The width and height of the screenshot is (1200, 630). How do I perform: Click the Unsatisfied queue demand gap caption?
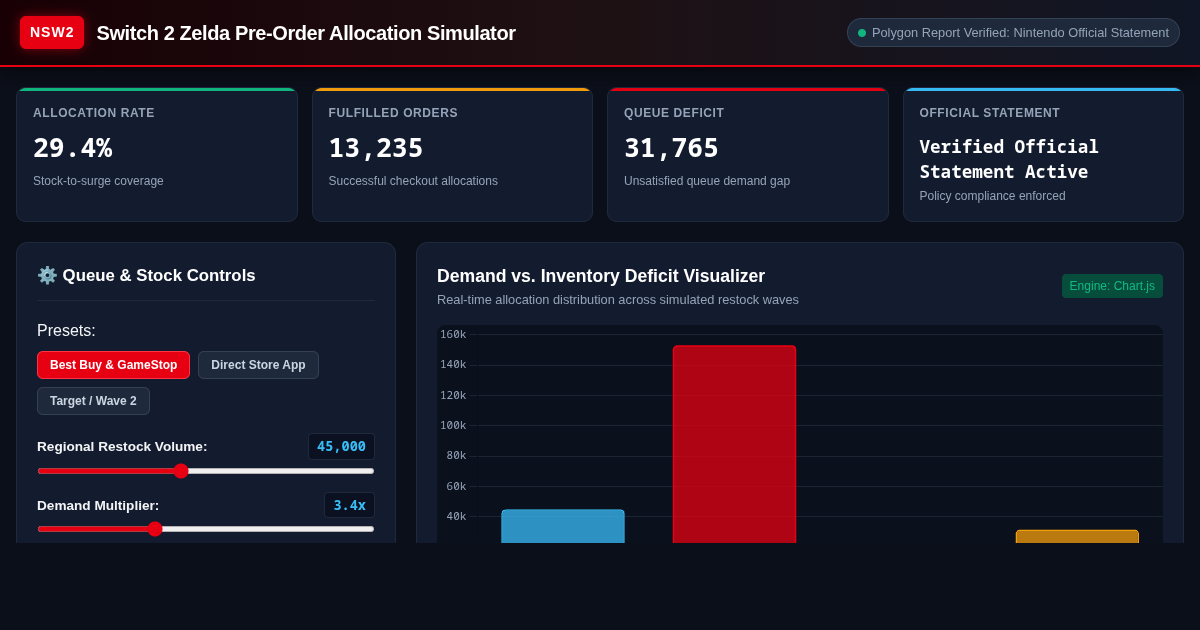[x=707, y=181]
